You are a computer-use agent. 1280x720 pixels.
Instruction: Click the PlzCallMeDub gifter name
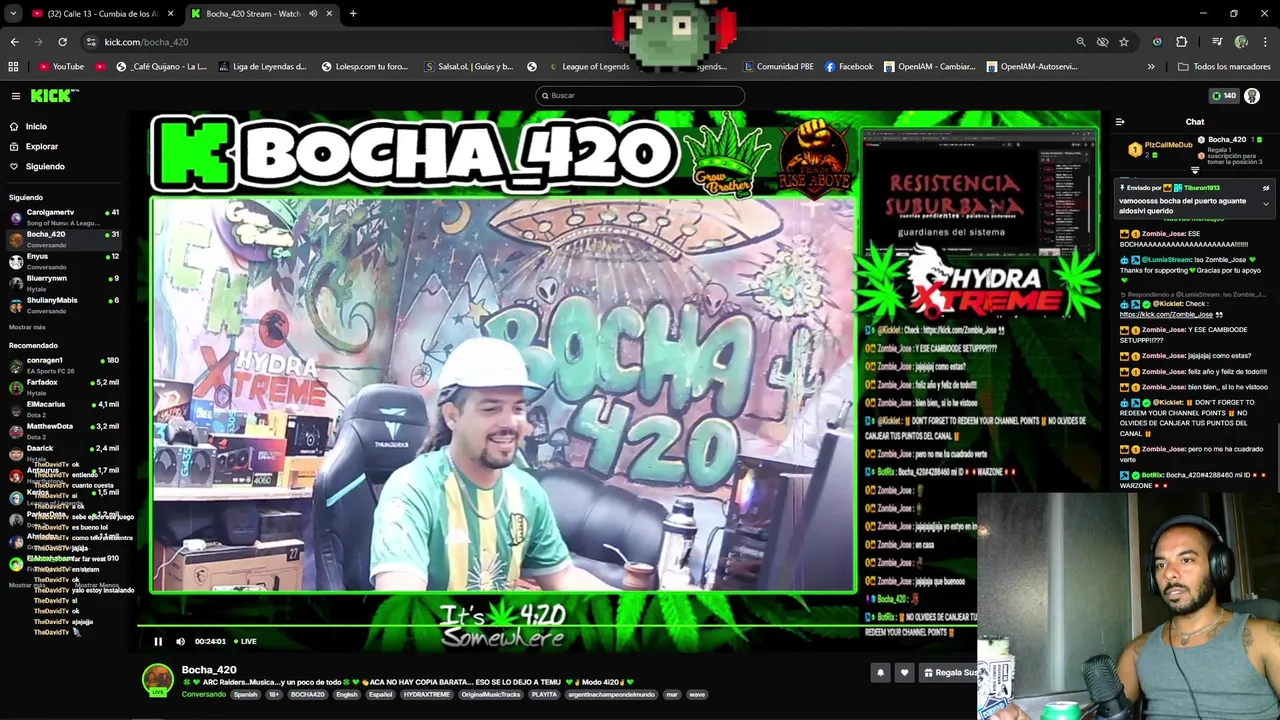click(1168, 146)
